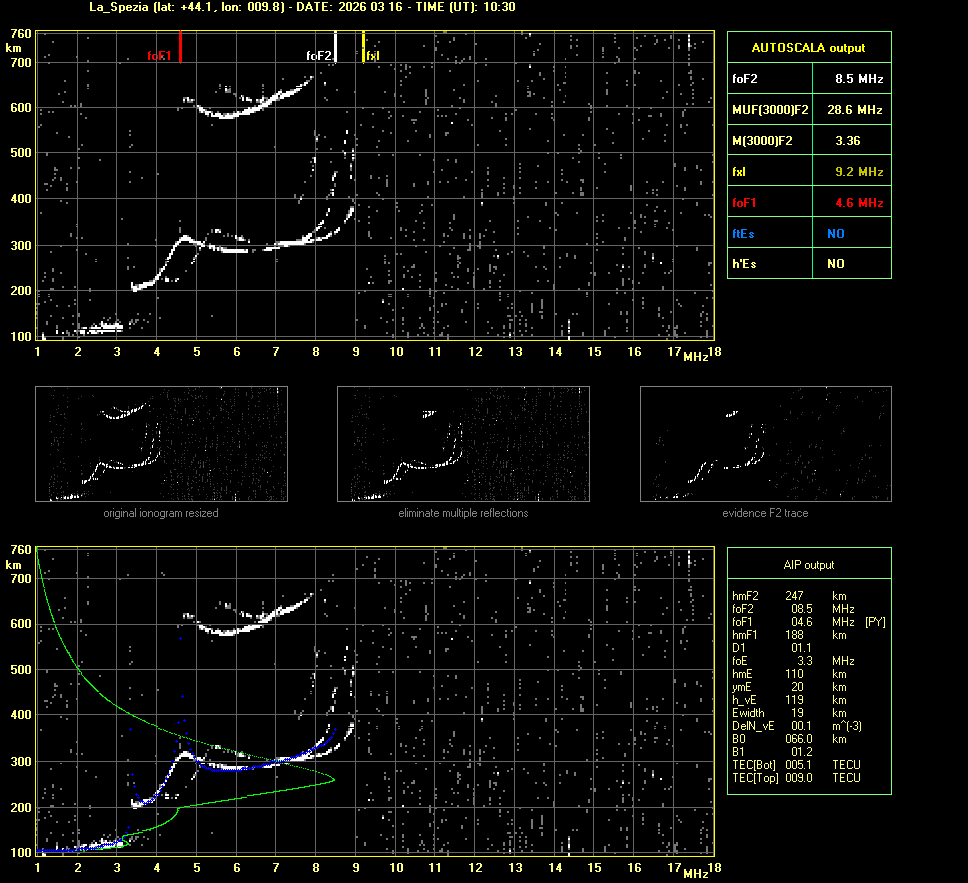Open the 'eliminate multiple reflections' thumbnail
968x883 pixels.
pos(463,444)
